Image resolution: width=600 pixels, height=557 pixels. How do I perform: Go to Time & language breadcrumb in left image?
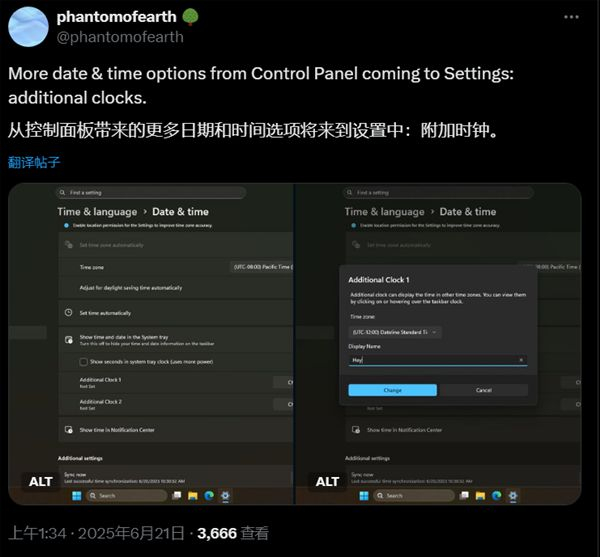97,212
